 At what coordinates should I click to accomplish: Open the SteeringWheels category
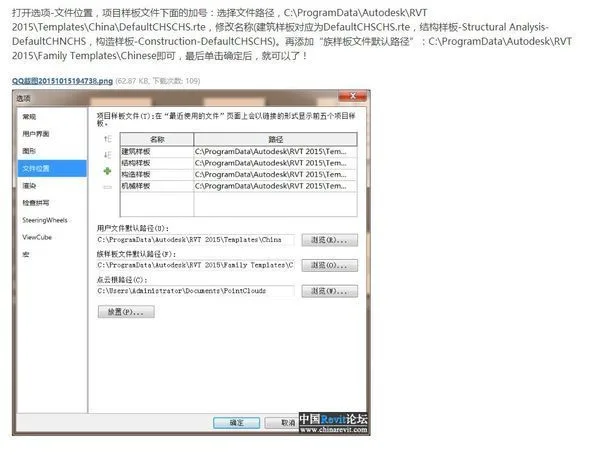click(x=45, y=220)
